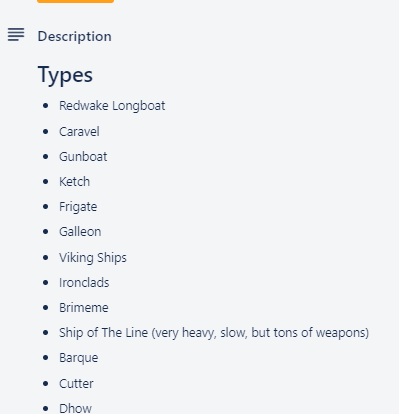
Task: Click the bullet point beside Galleon
Action: [46, 232]
